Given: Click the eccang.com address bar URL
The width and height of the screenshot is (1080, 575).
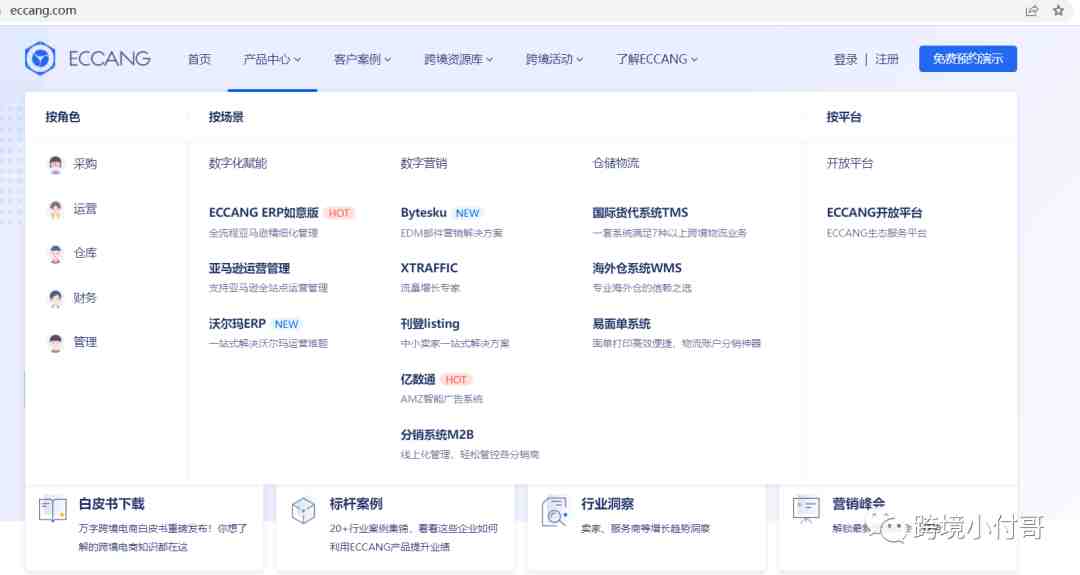Looking at the screenshot, I should point(43,10).
